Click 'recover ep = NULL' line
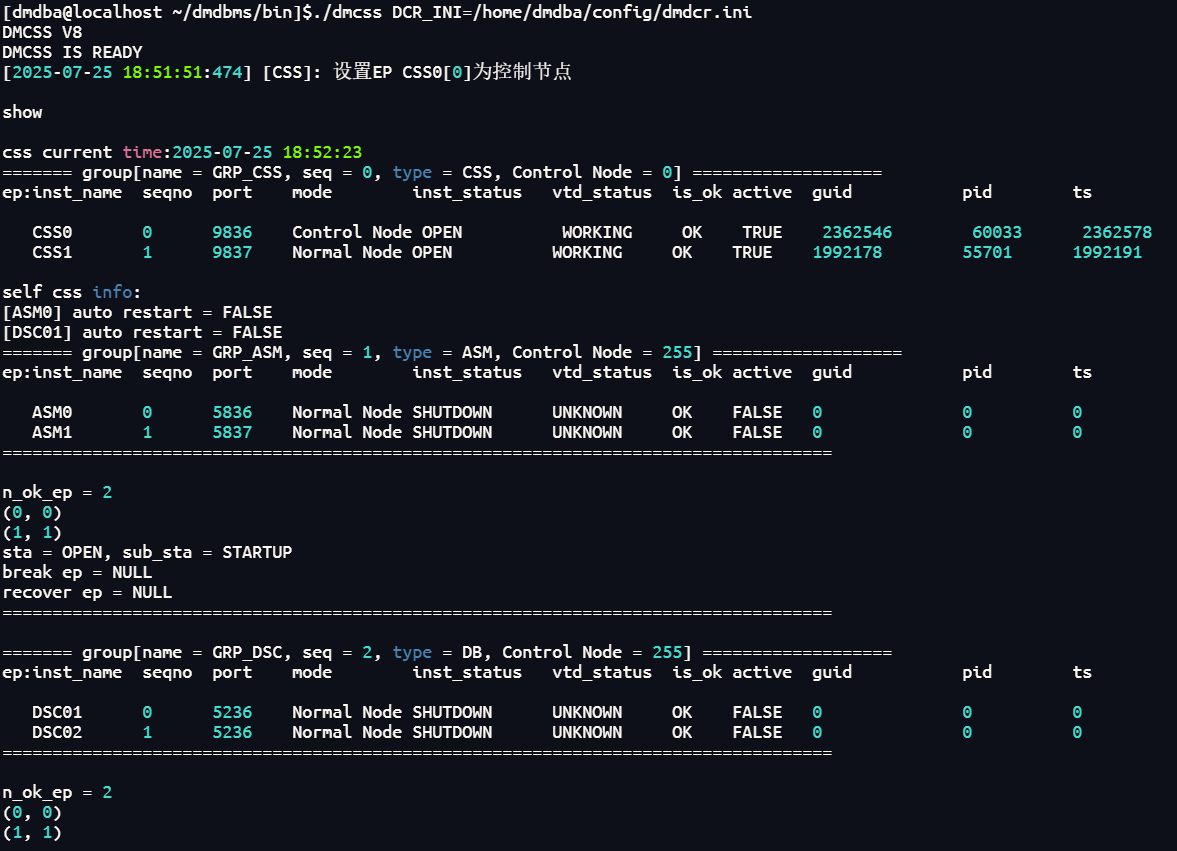This screenshot has width=1177, height=851. coord(87,593)
